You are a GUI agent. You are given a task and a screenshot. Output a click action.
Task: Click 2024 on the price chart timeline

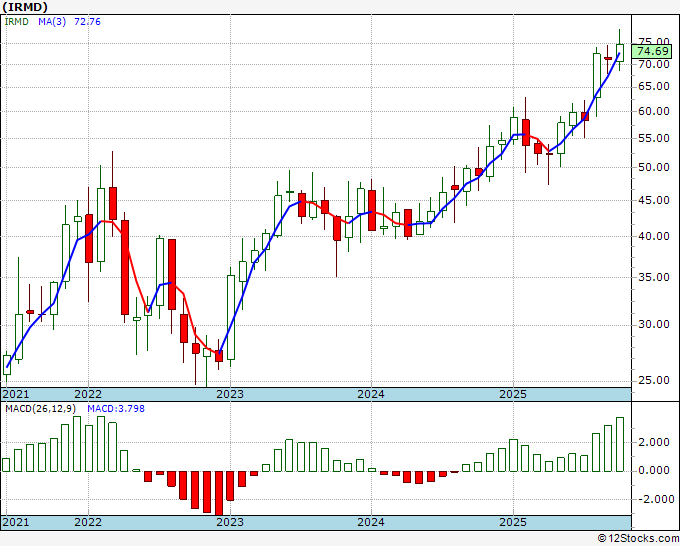point(371,394)
